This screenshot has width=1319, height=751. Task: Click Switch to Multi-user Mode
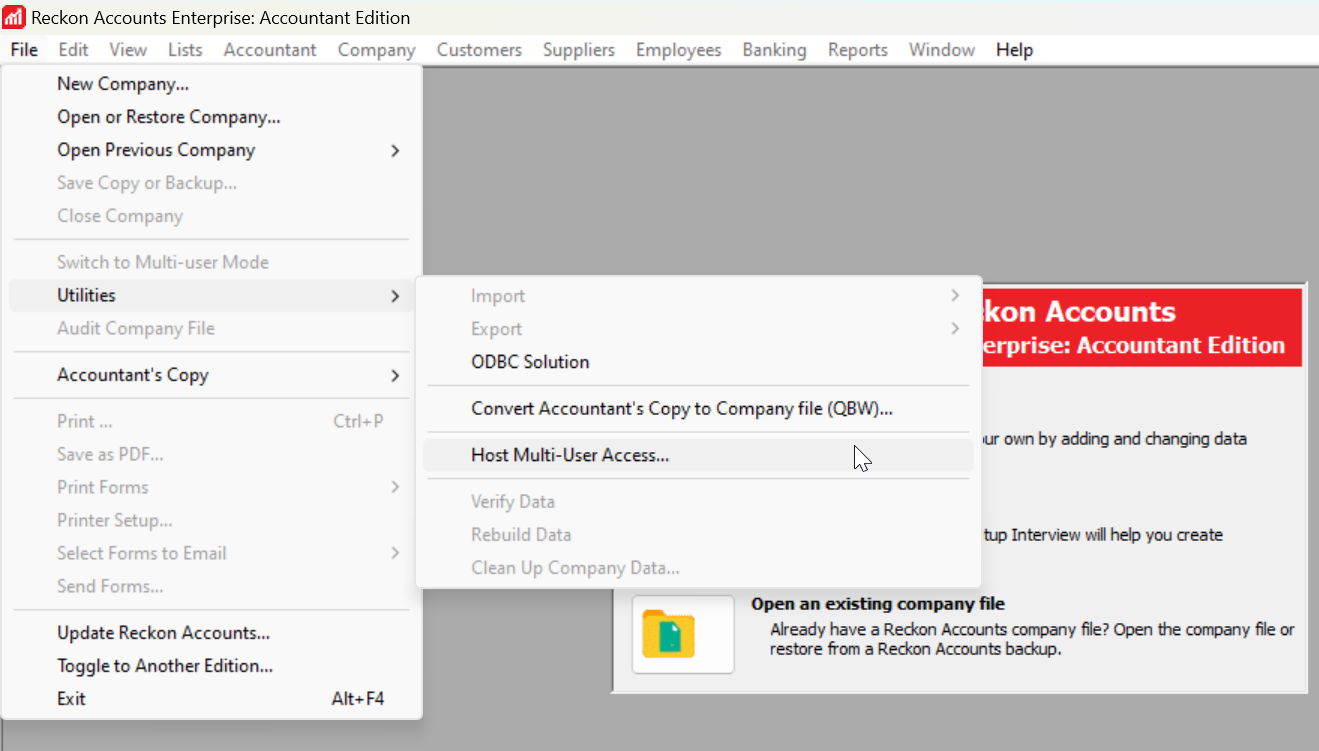pos(211,262)
